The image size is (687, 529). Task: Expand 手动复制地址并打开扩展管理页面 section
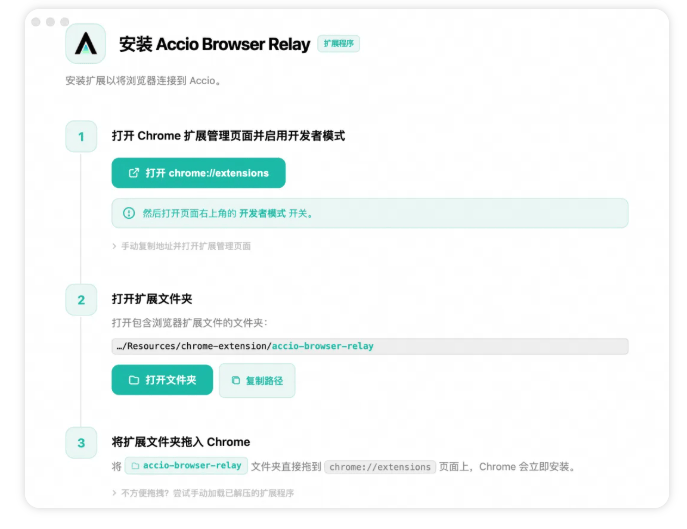tap(181, 246)
